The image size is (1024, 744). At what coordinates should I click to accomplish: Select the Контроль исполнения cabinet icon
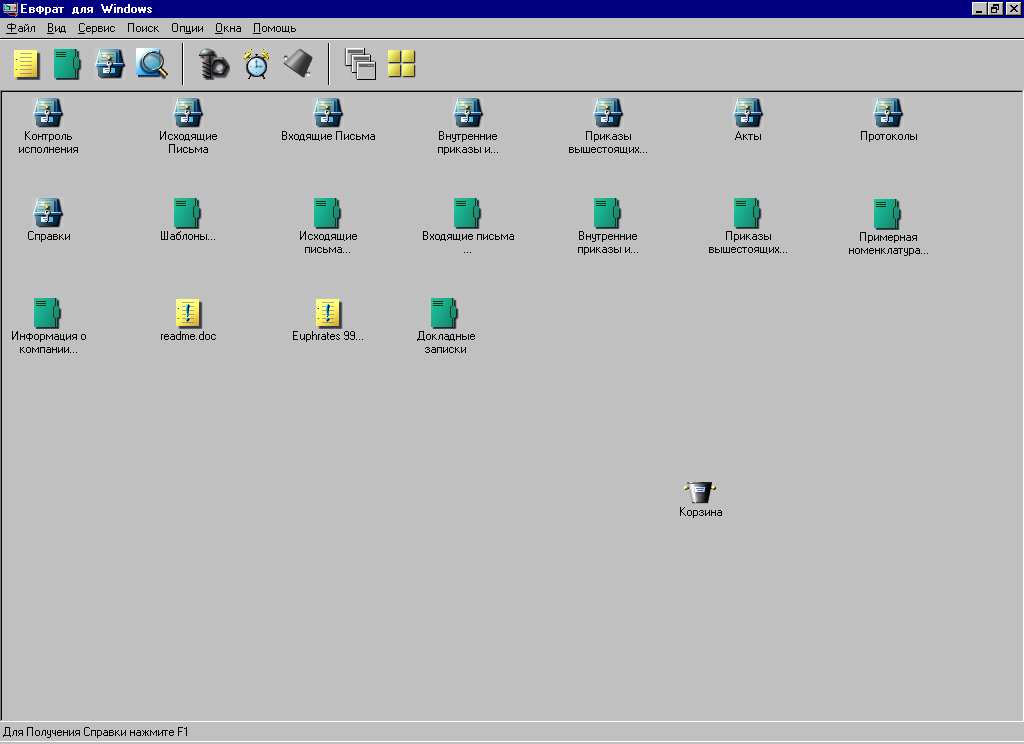click(x=48, y=112)
